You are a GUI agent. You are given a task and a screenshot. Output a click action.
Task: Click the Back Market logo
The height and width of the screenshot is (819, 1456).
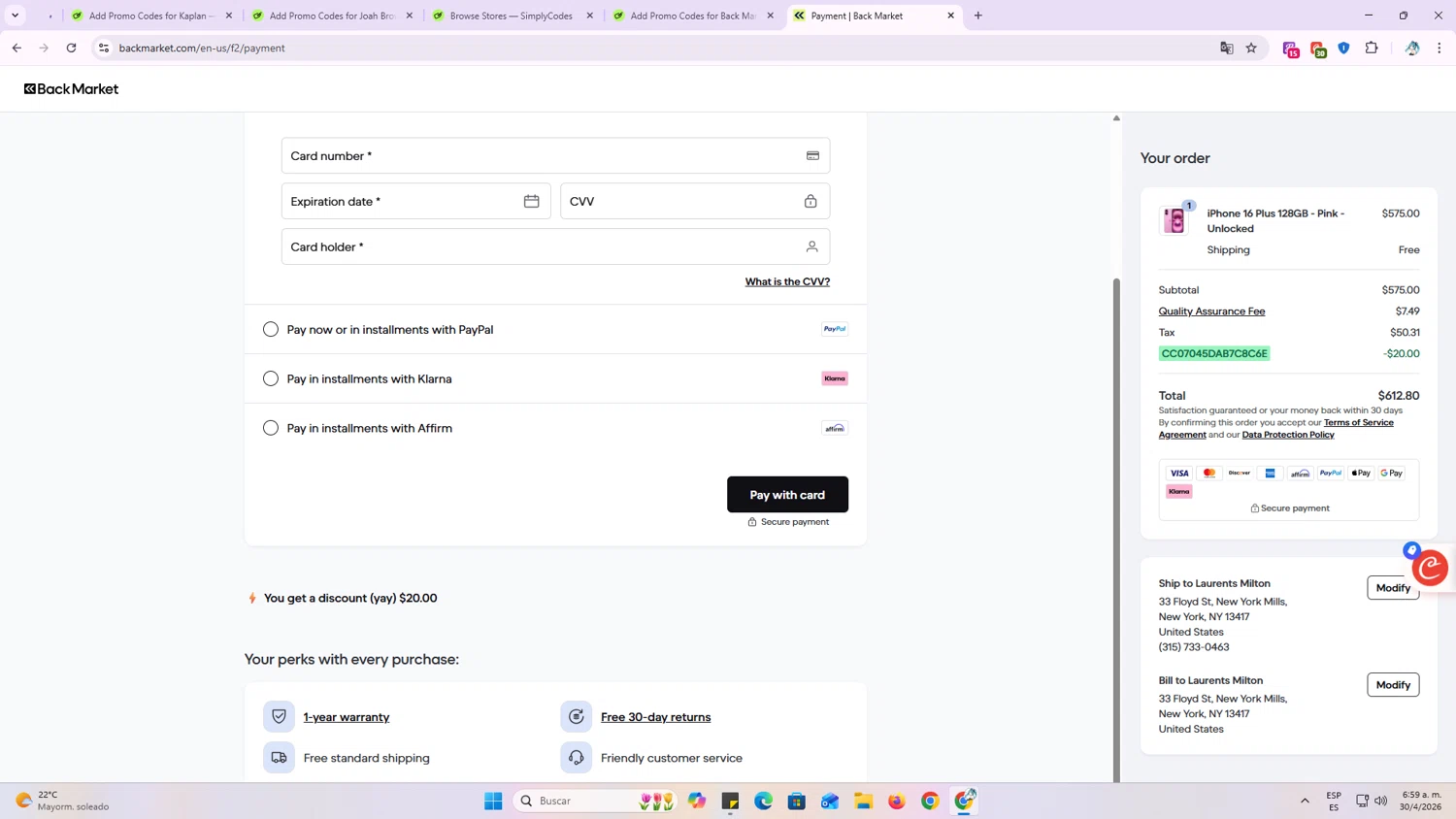coord(71,88)
